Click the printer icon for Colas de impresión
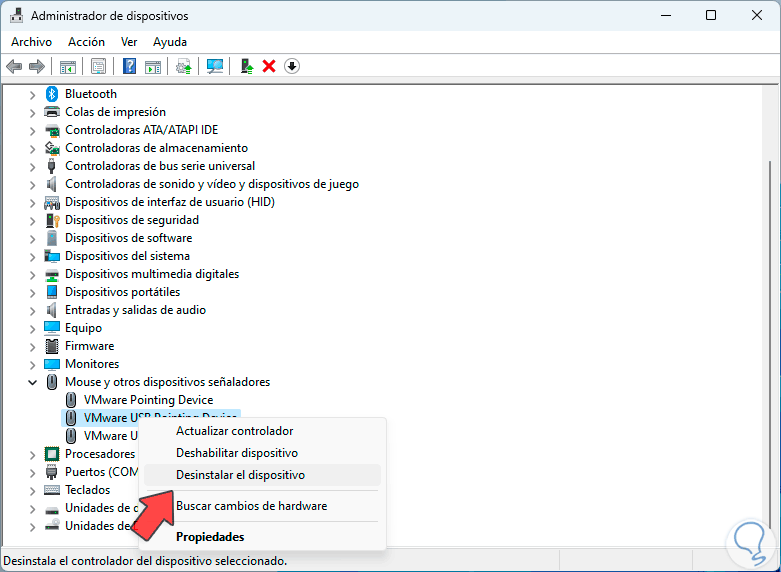 [52, 112]
